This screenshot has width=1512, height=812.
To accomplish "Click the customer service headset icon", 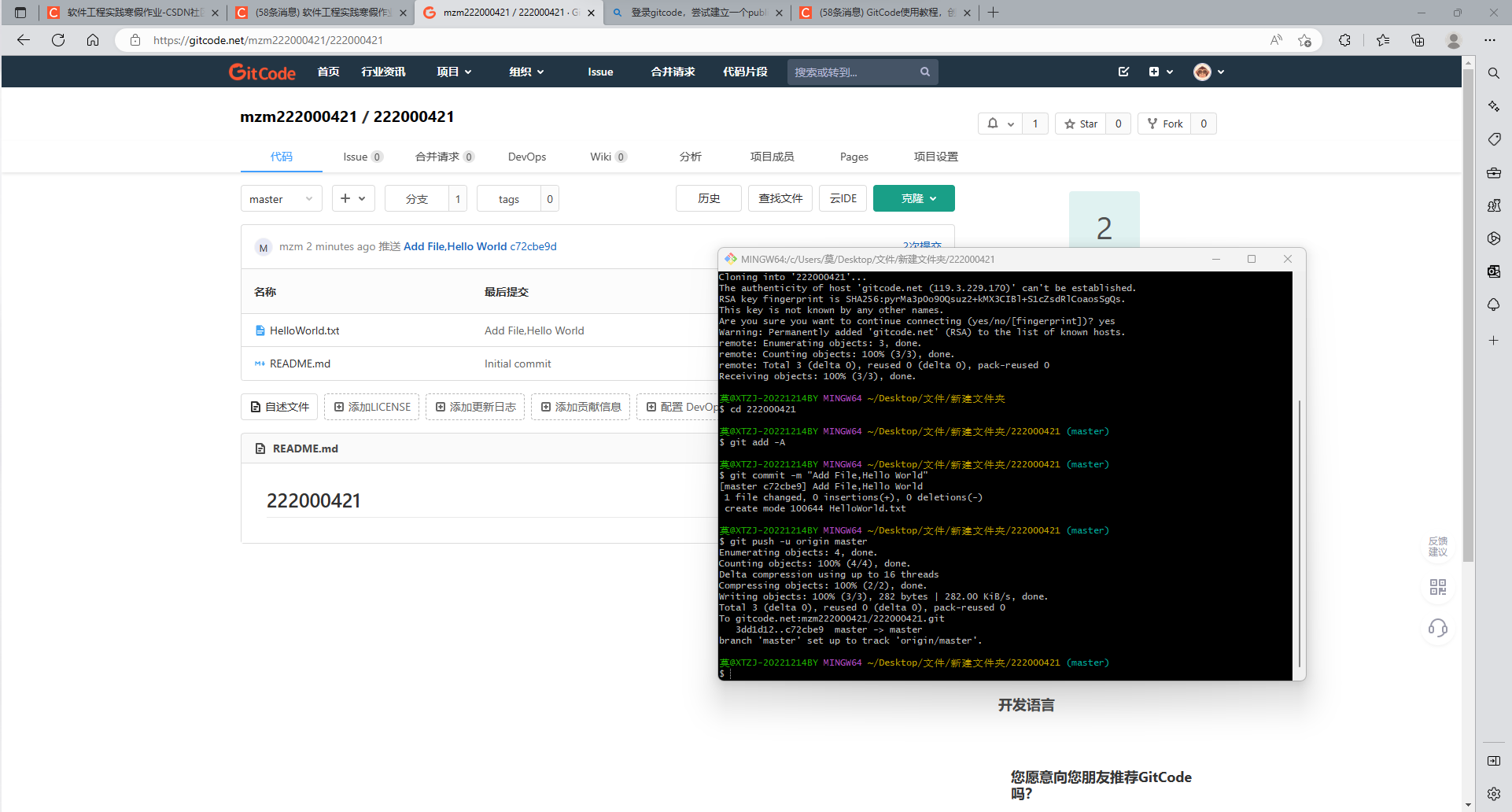I will [1438, 628].
